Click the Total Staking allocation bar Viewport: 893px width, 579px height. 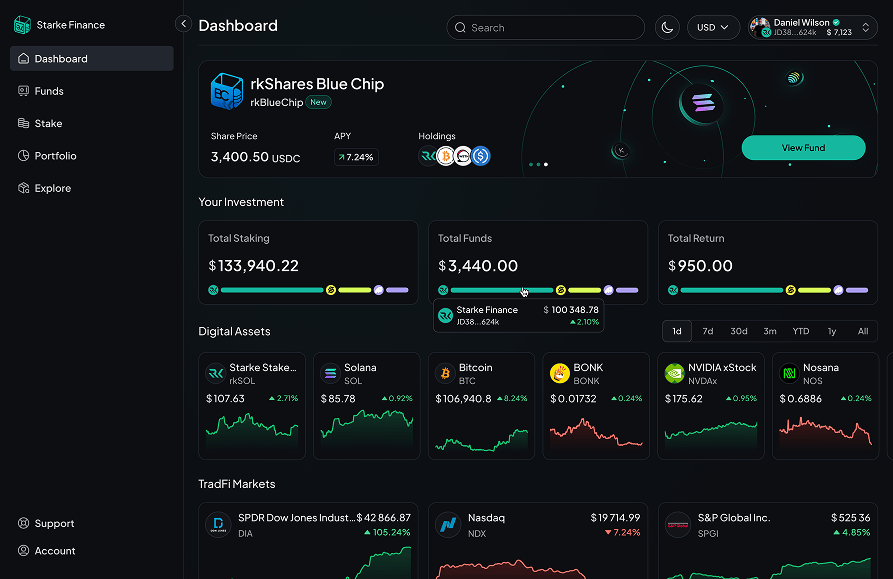click(x=308, y=290)
